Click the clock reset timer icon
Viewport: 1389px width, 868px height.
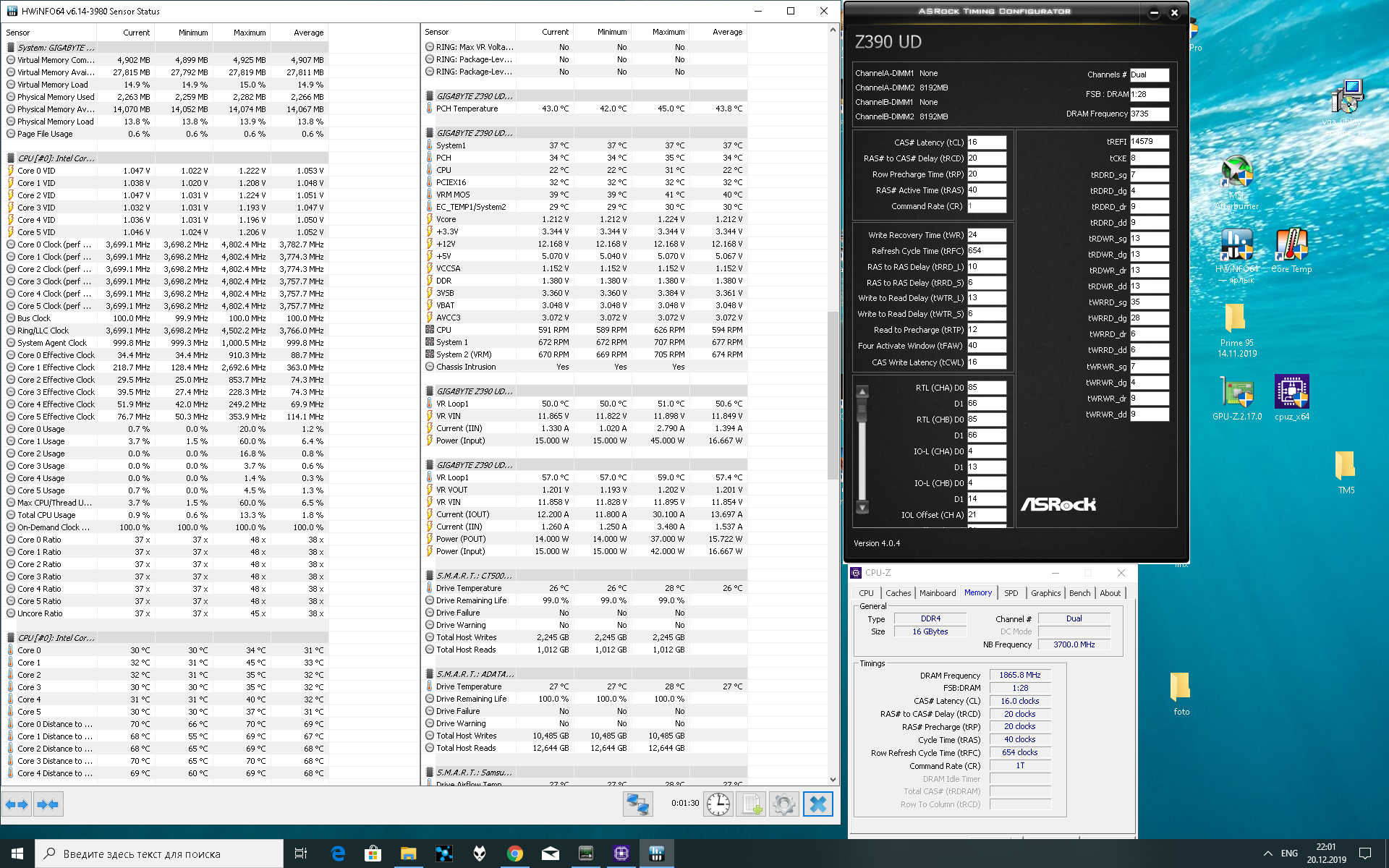coord(718,804)
